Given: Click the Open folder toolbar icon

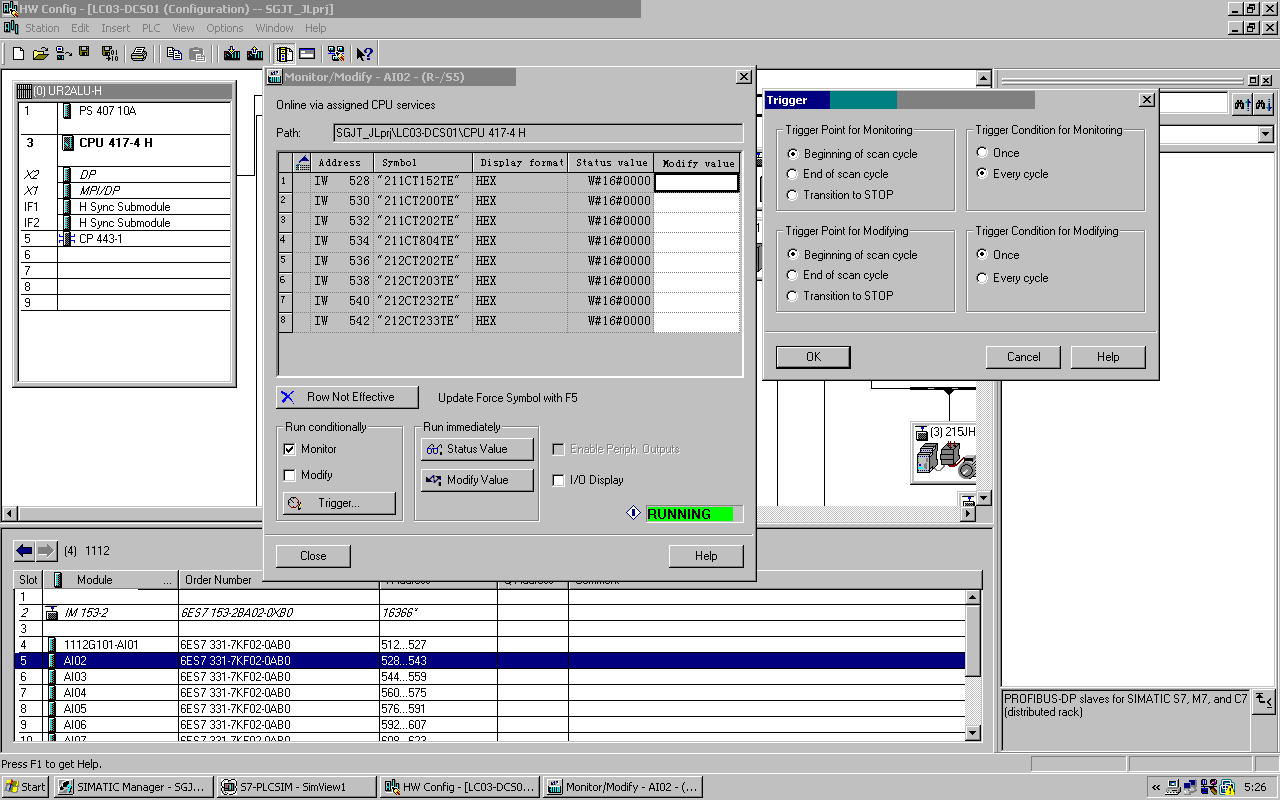Looking at the screenshot, I should [40, 53].
